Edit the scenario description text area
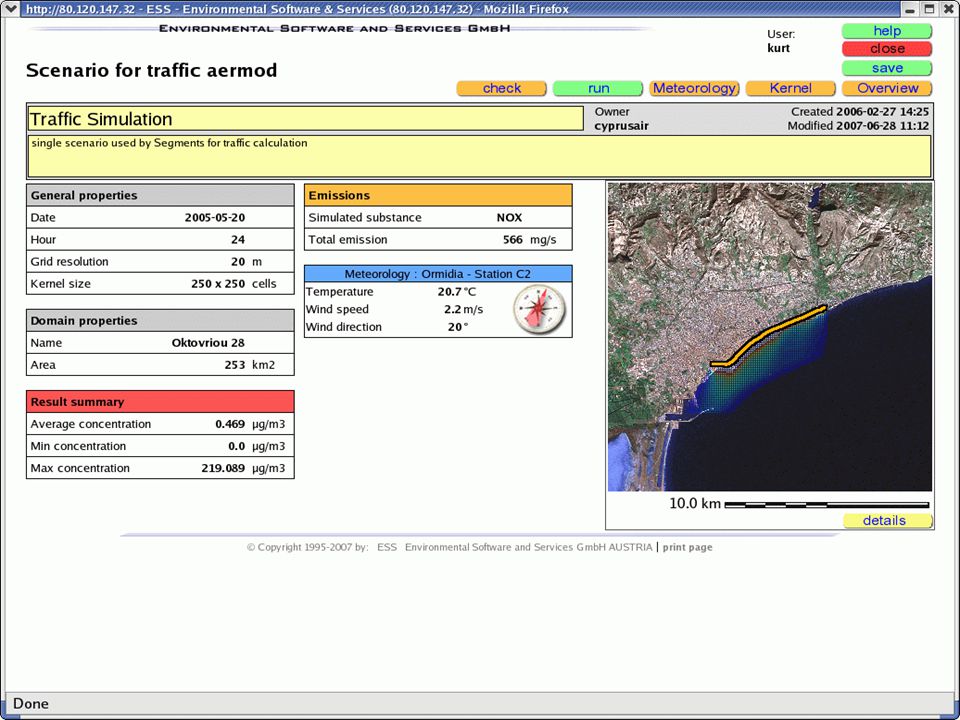The width and height of the screenshot is (960, 720). pyautogui.click(x=479, y=157)
